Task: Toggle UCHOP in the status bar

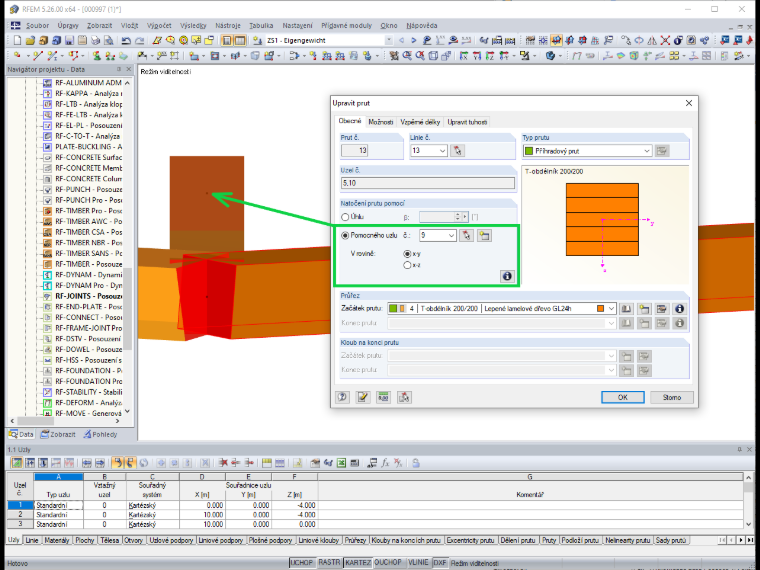Action: pos(301,563)
